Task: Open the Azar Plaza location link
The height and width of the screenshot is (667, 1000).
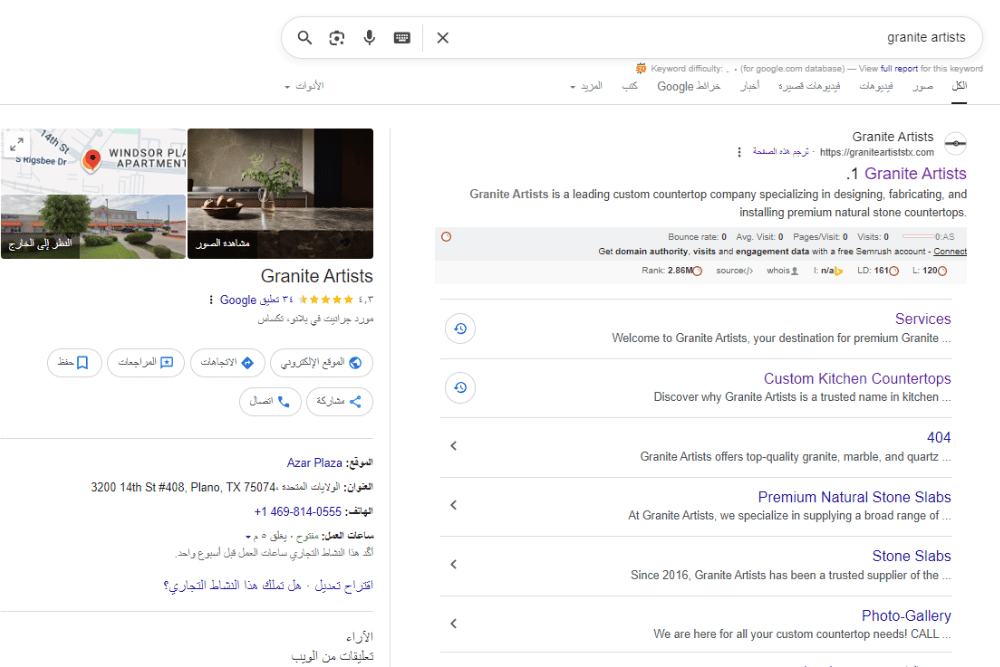Action: (x=314, y=463)
